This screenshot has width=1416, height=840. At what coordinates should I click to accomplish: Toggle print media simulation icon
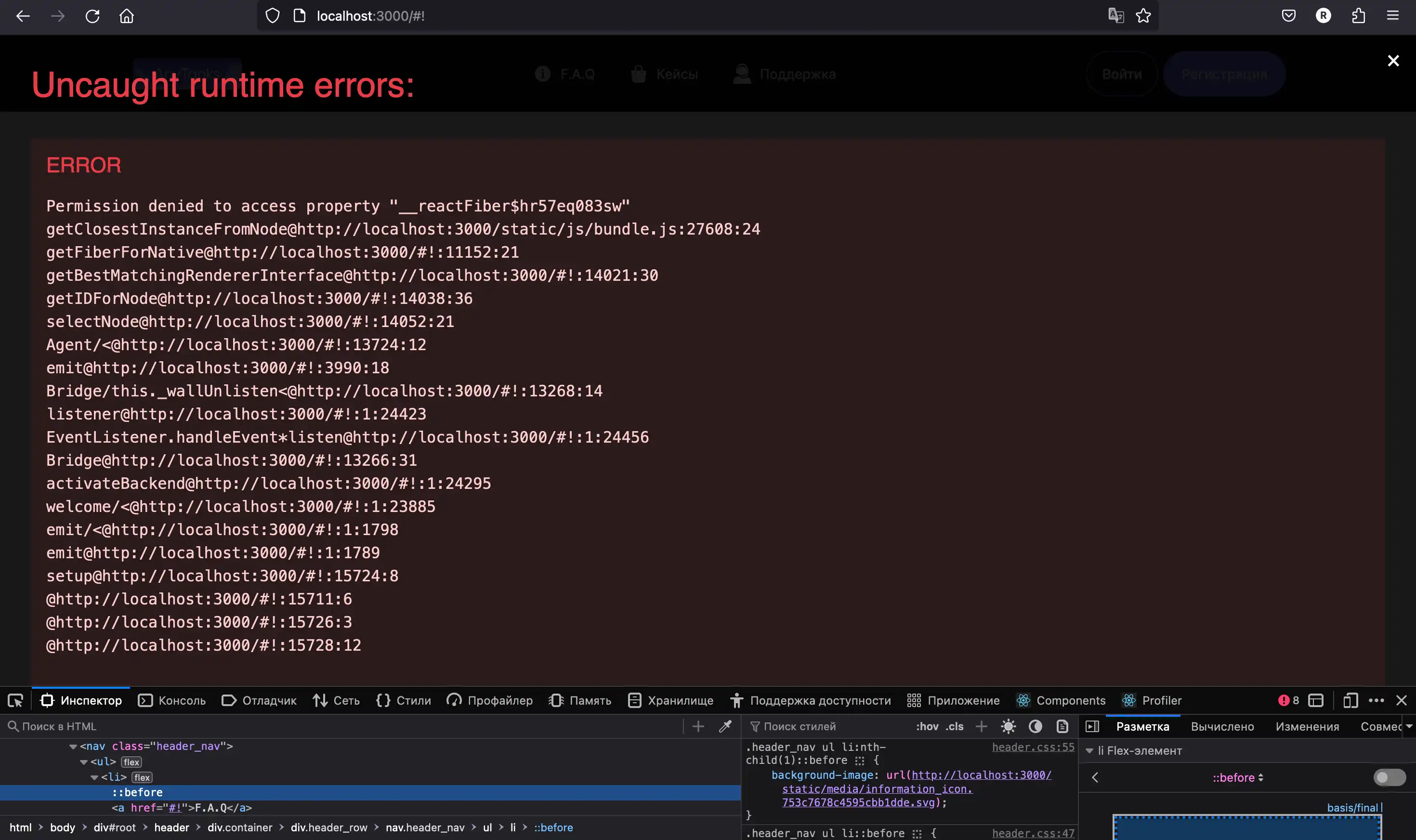[1062, 726]
